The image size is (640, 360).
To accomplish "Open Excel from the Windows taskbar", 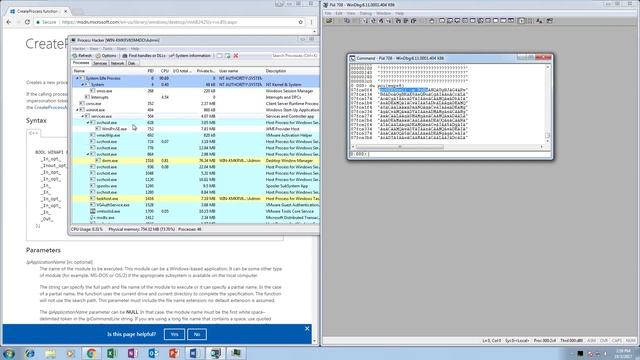I will [111, 353].
